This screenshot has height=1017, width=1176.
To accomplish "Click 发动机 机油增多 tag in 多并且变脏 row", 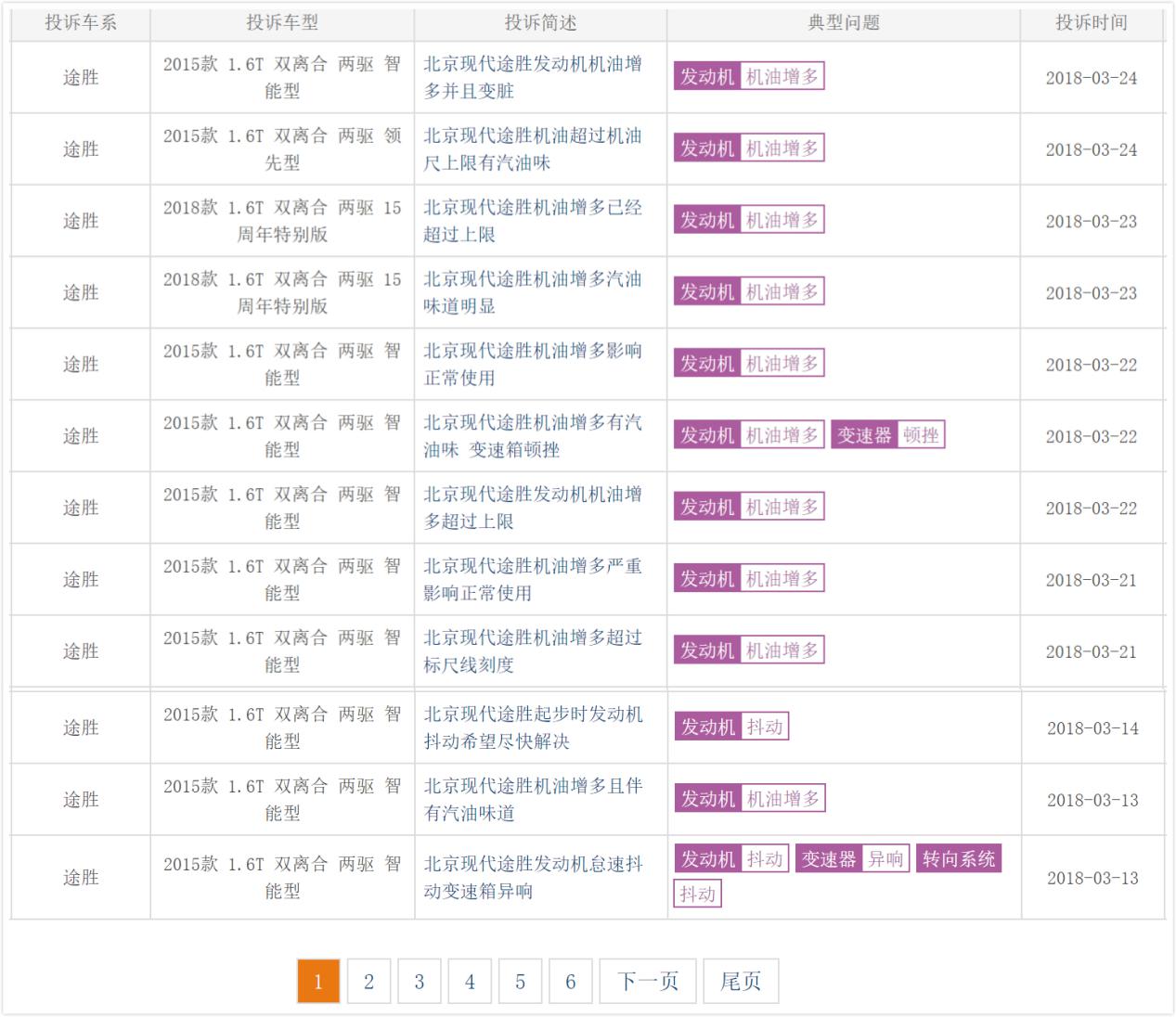I will 749,76.
